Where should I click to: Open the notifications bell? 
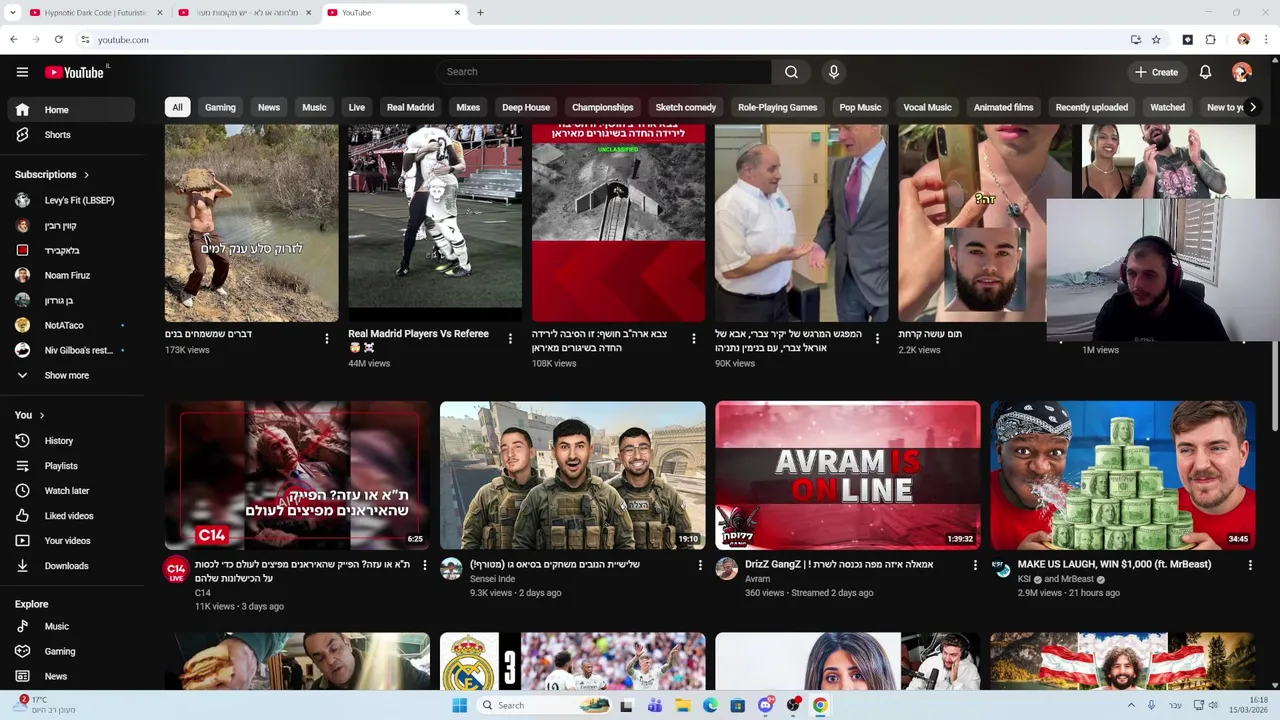[1205, 72]
